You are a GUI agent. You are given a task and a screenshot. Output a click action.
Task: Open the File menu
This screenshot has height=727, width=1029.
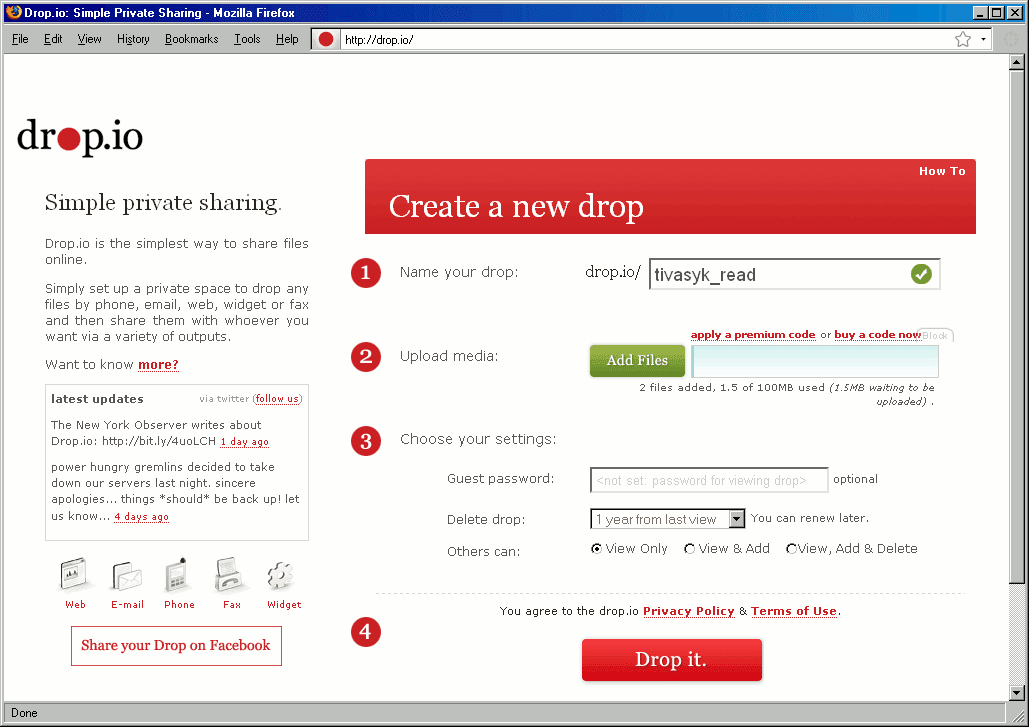[20, 39]
